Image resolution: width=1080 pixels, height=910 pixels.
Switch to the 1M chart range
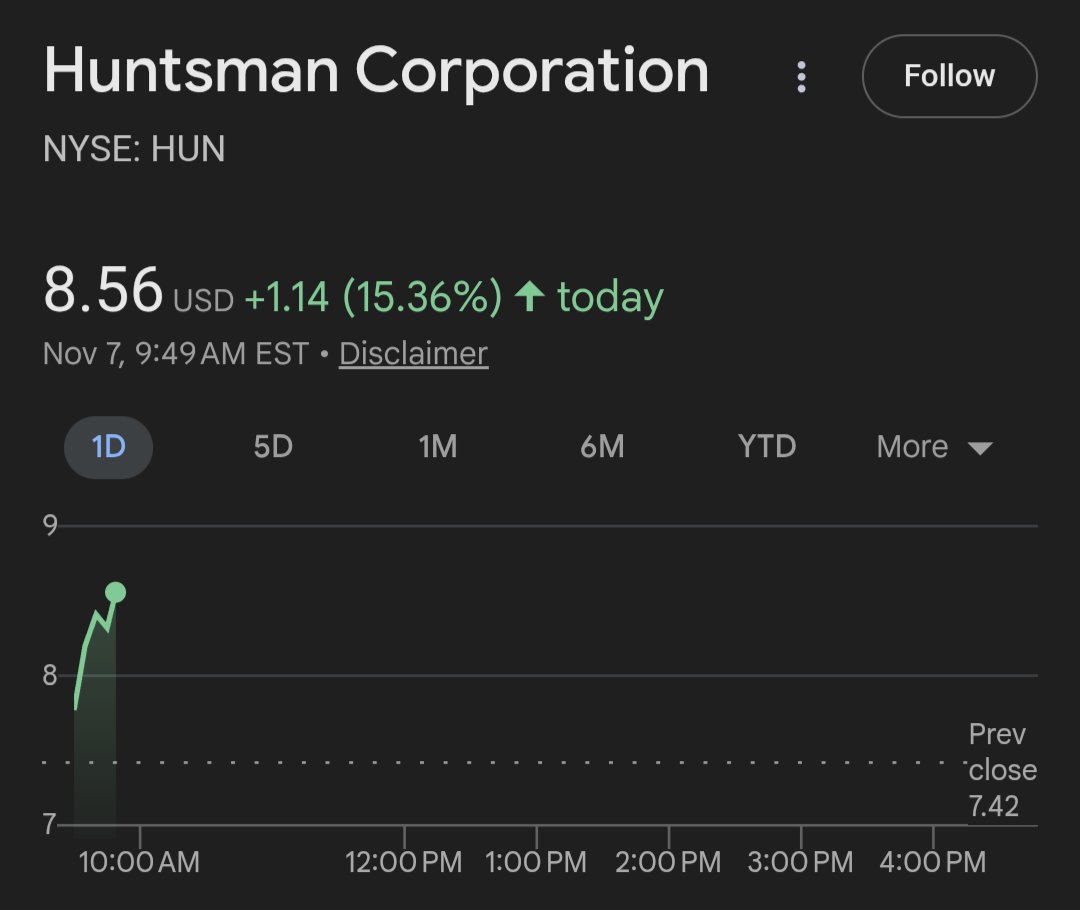coord(437,446)
